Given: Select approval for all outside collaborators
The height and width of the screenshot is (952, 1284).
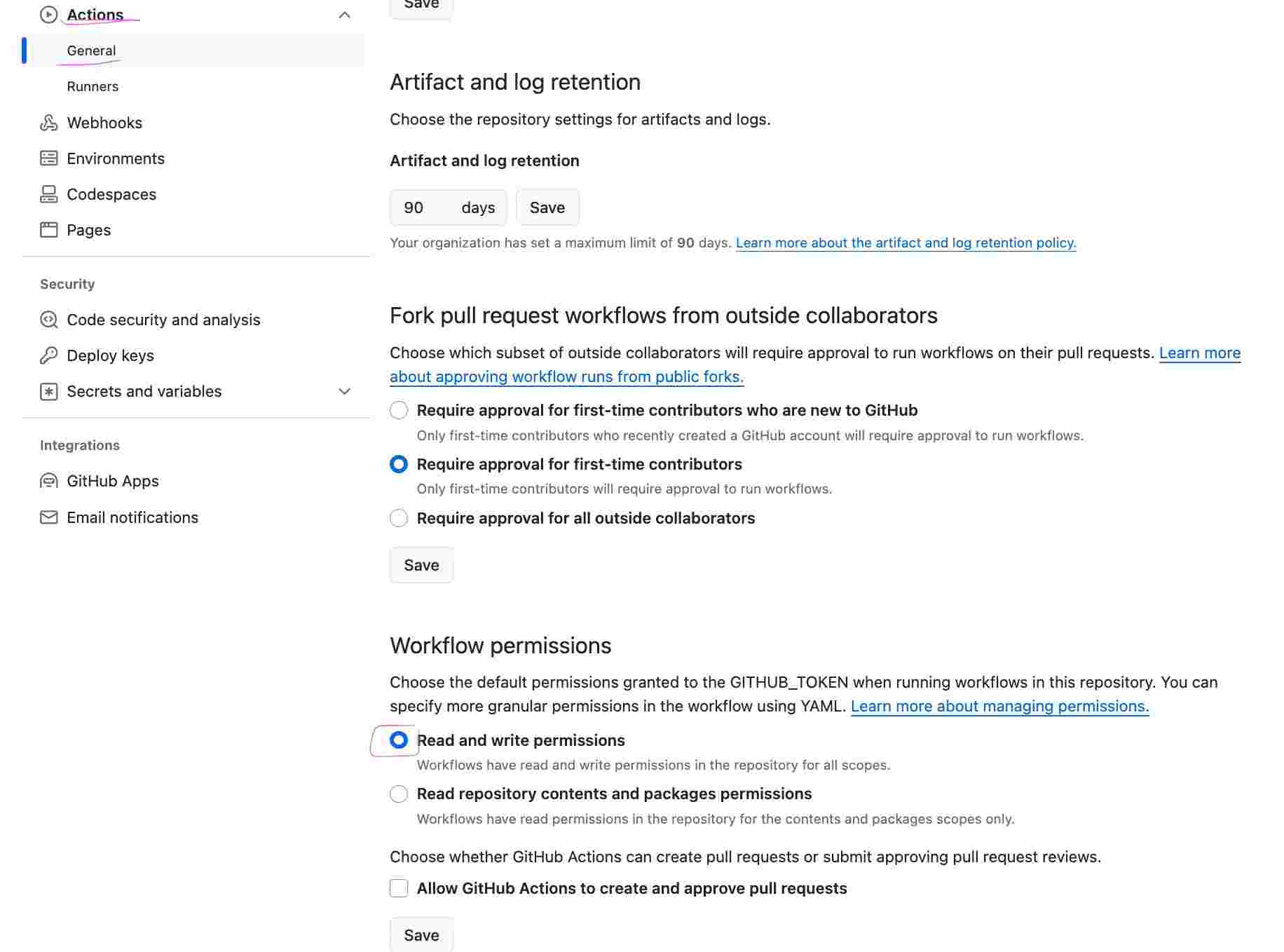Looking at the screenshot, I should tap(398, 518).
